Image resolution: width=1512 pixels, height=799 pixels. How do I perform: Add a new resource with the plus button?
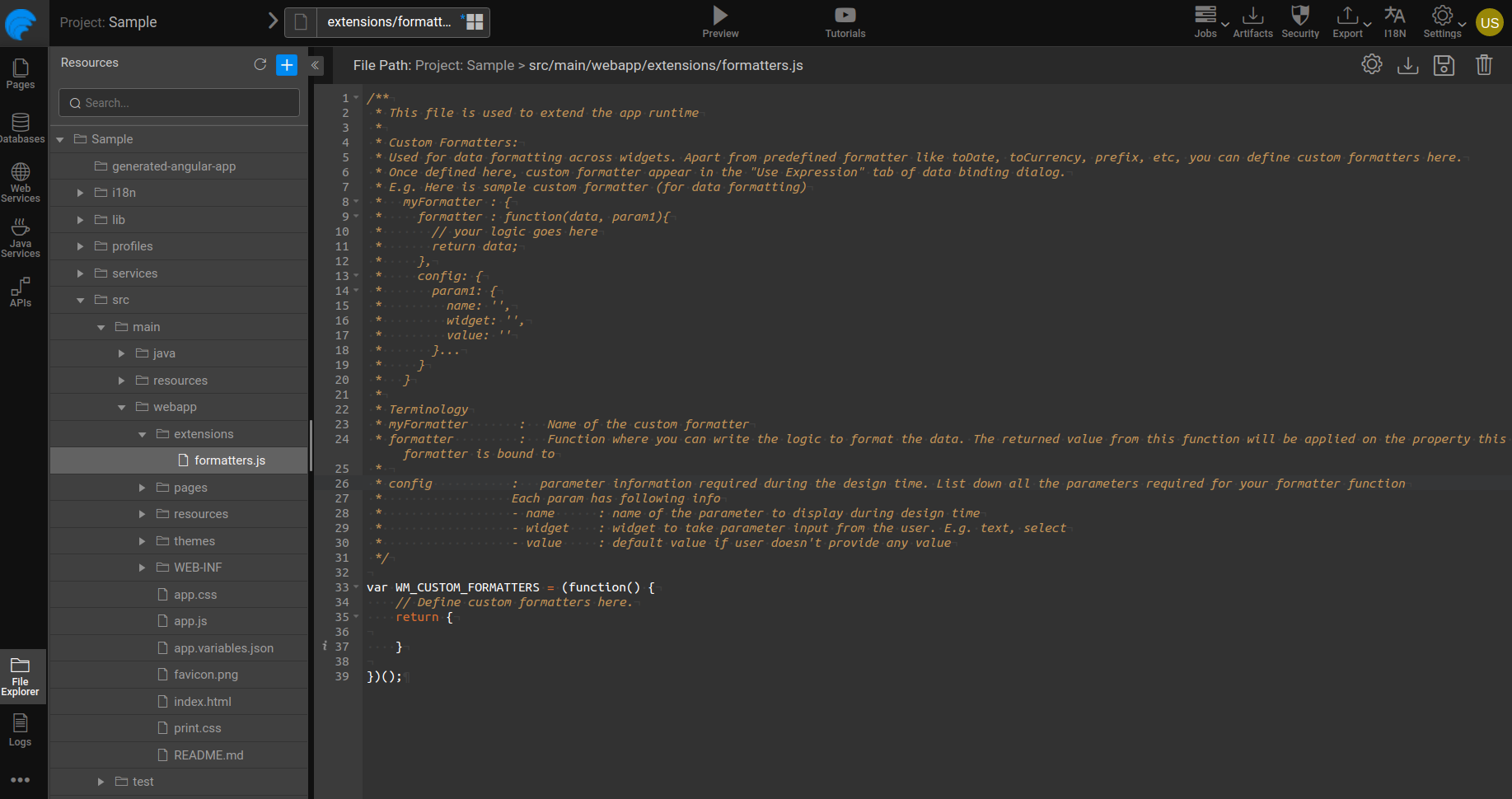pyautogui.click(x=287, y=64)
